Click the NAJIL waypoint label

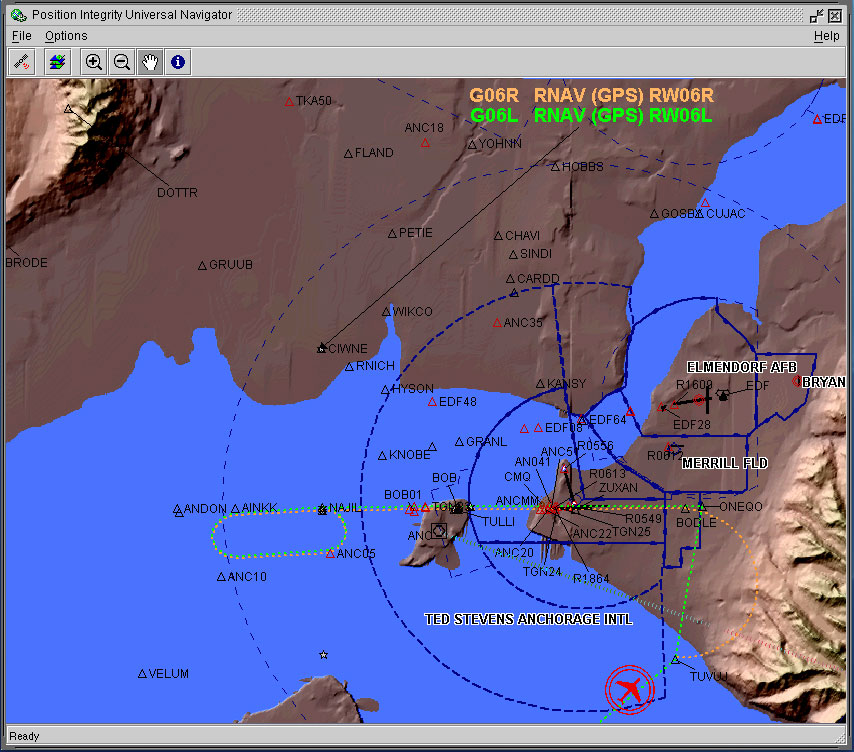tap(345, 508)
